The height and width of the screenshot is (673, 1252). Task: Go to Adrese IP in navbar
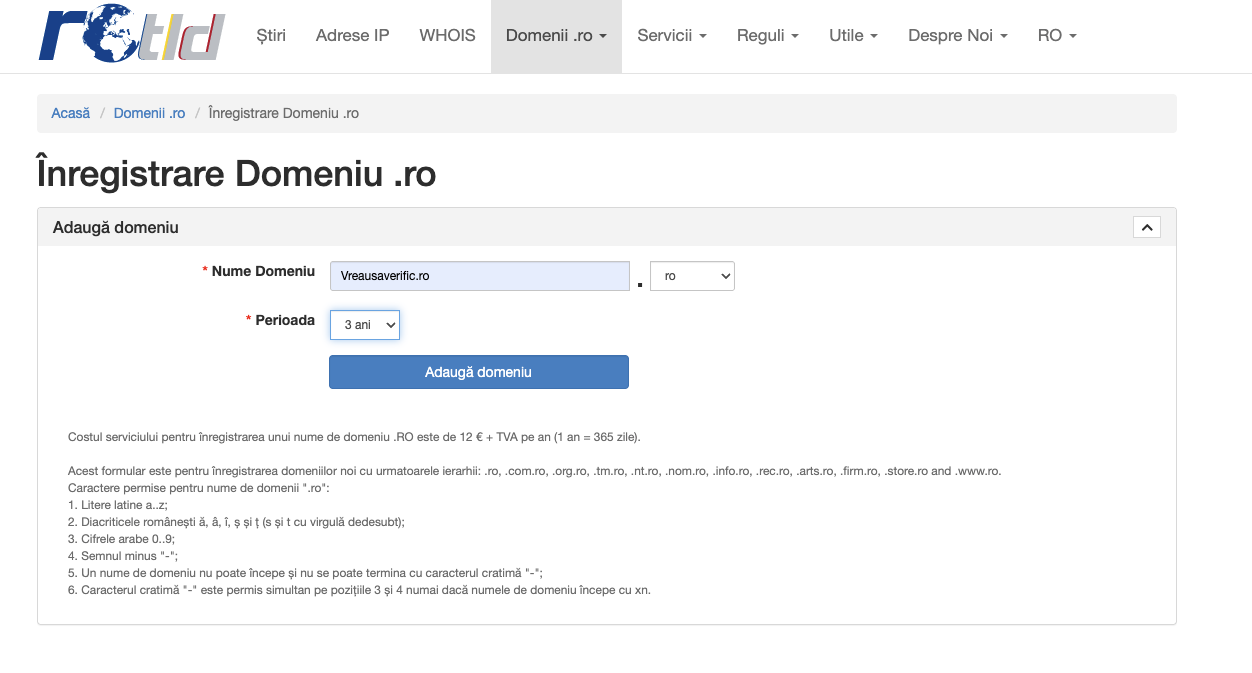click(x=352, y=35)
